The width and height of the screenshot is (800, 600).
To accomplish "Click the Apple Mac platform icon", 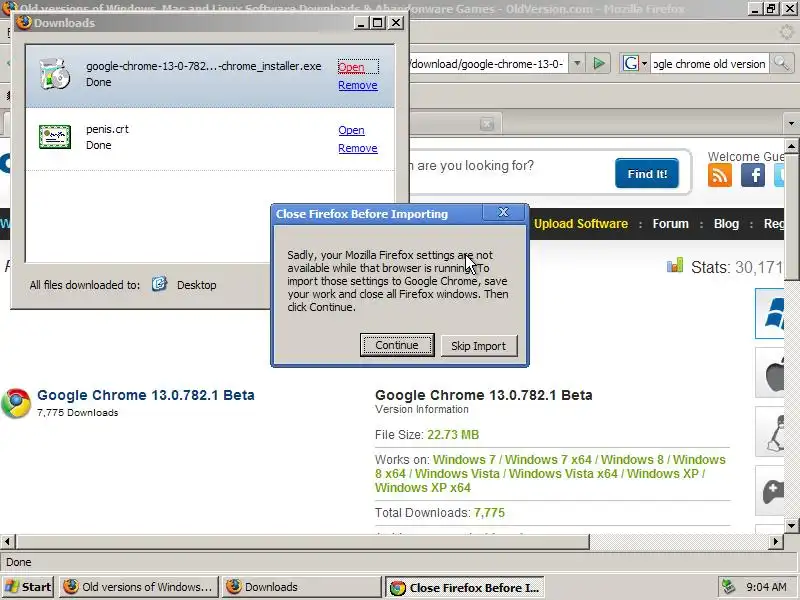I will click(770, 372).
